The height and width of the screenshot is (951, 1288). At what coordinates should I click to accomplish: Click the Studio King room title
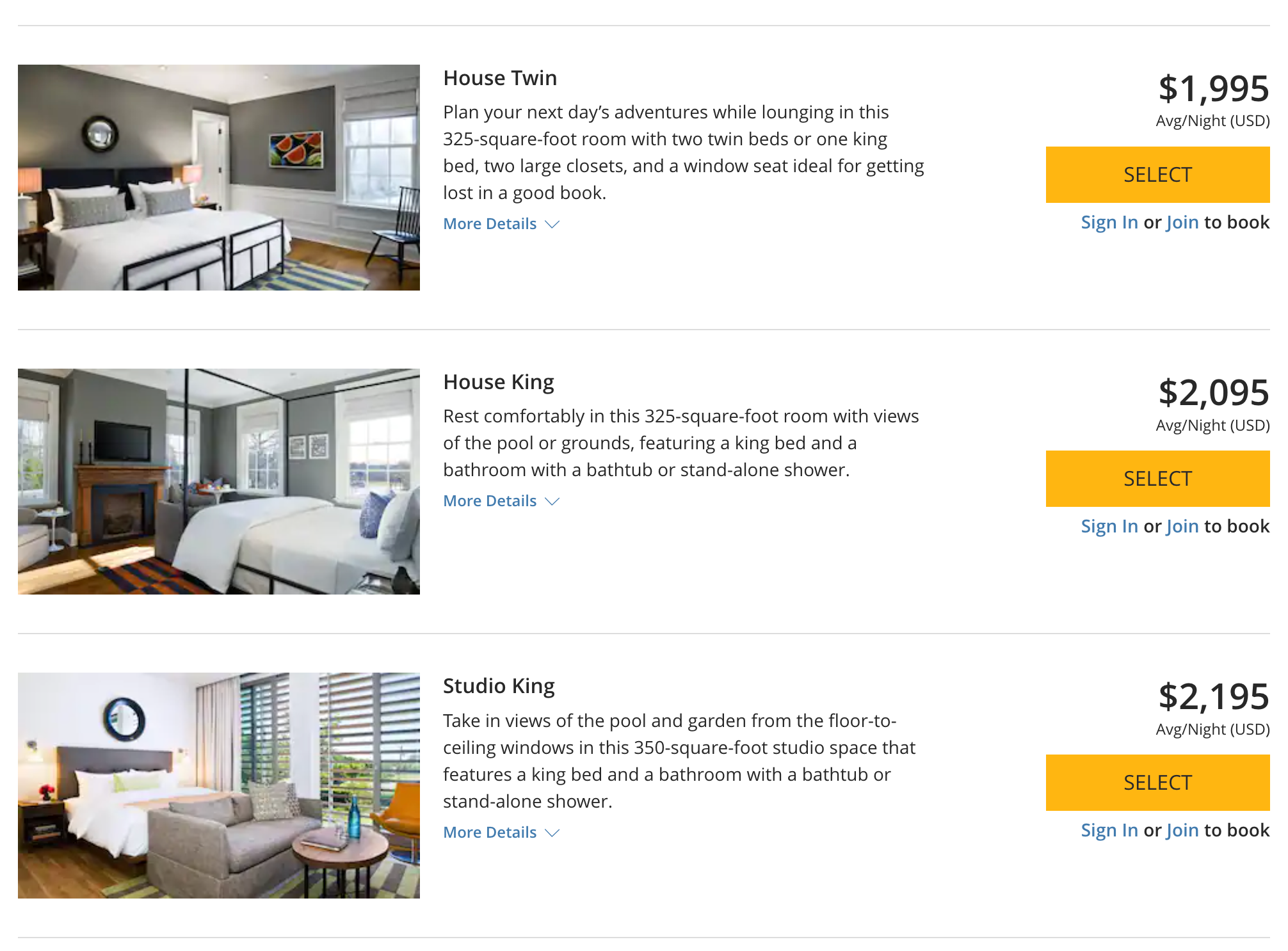tap(499, 685)
